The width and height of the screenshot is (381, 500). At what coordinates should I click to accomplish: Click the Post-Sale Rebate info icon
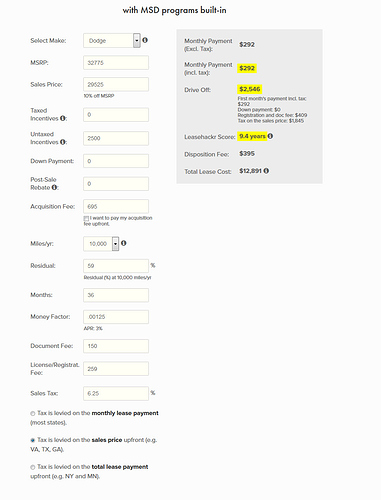click(x=54, y=187)
